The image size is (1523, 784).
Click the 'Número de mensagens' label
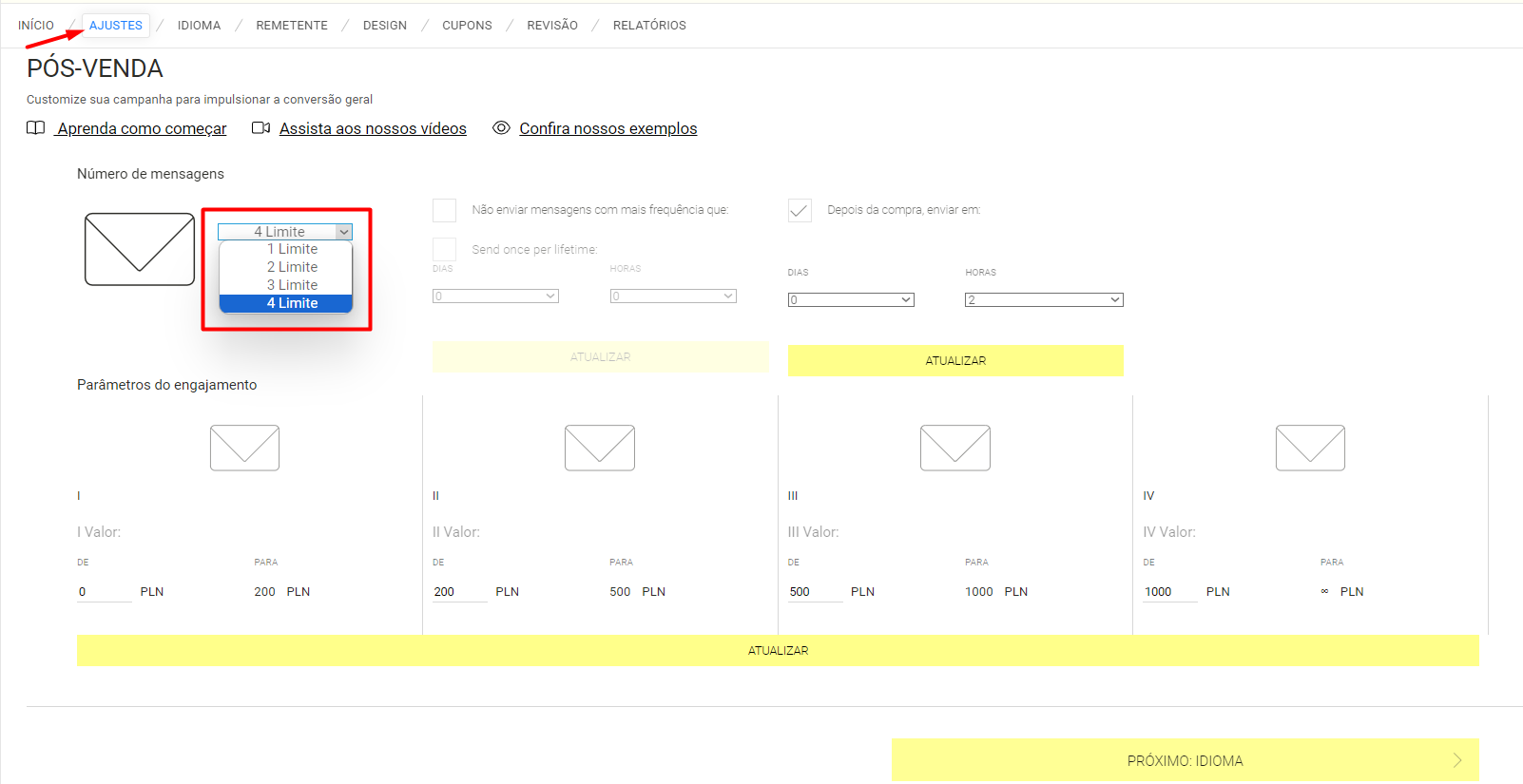(150, 174)
